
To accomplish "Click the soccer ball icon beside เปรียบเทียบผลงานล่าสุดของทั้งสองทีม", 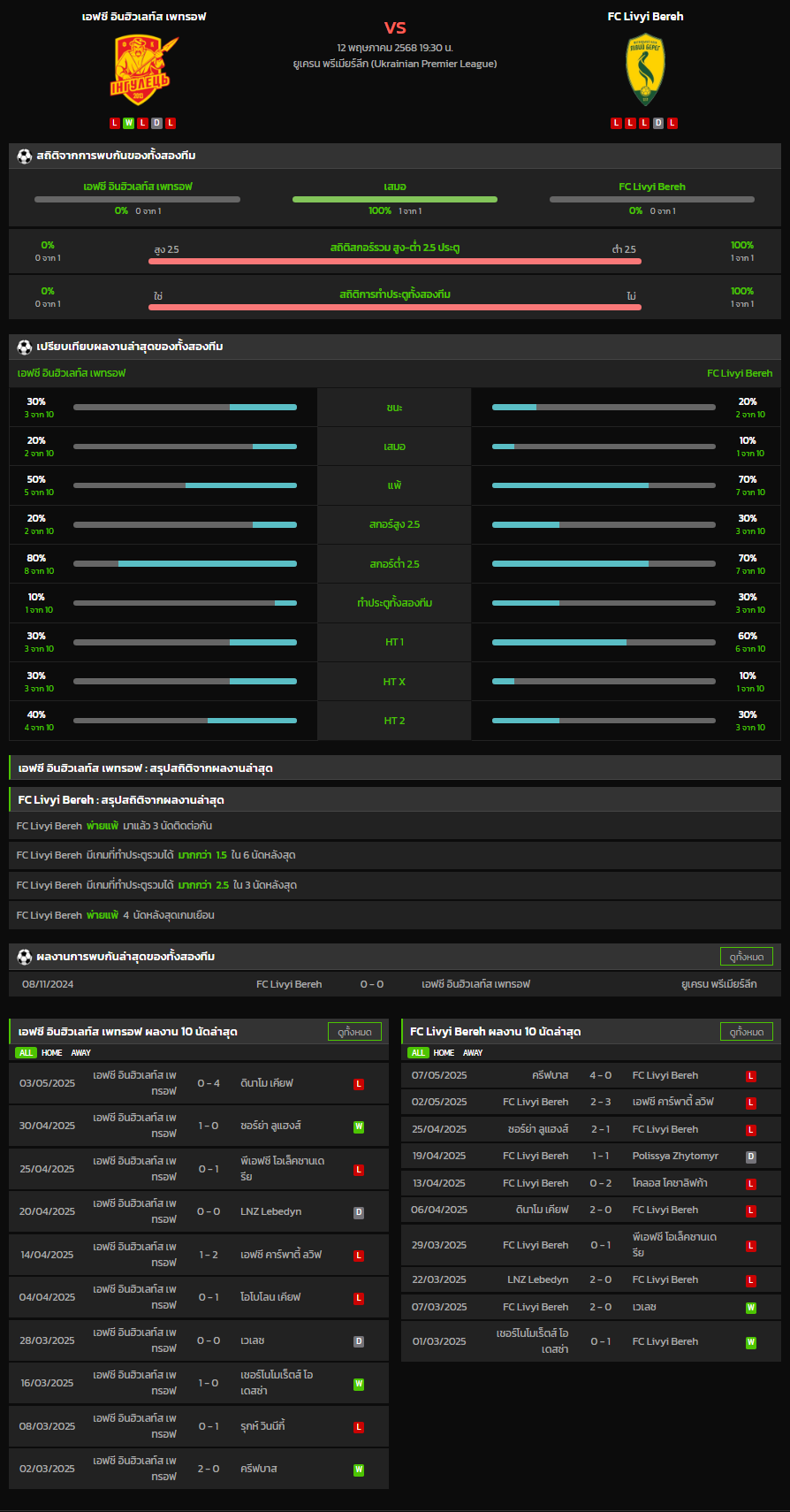I will [25, 347].
